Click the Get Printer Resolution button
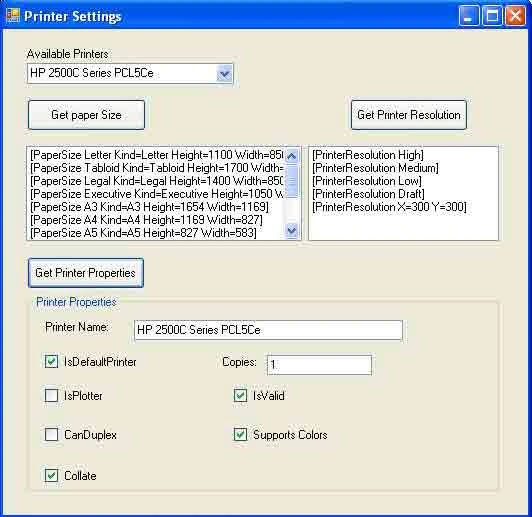This screenshot has width=532, height=517. (408, 115)
